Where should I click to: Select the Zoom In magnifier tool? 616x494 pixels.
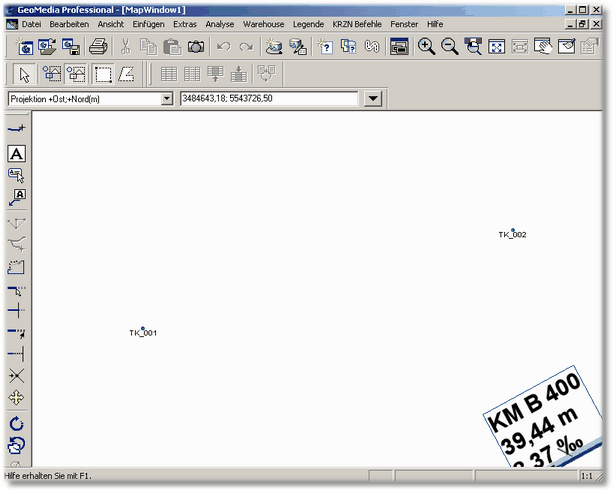427,46
